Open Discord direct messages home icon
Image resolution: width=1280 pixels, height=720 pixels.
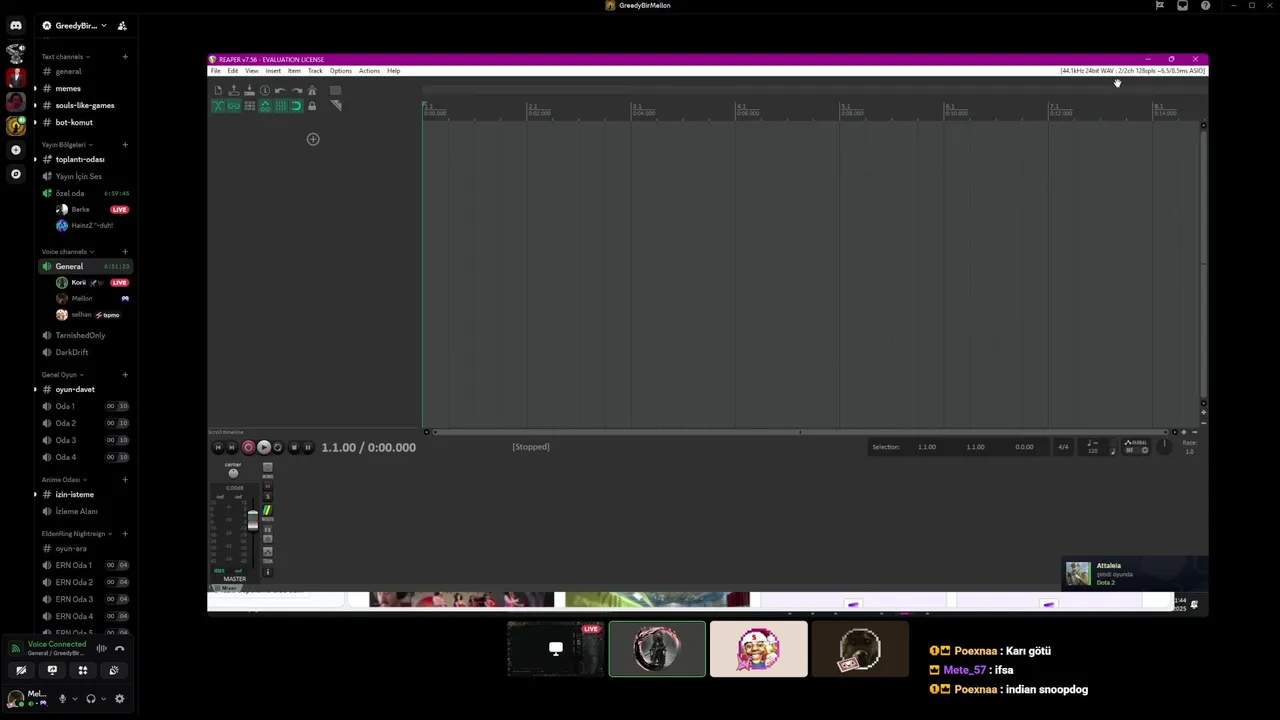(15, 26)
